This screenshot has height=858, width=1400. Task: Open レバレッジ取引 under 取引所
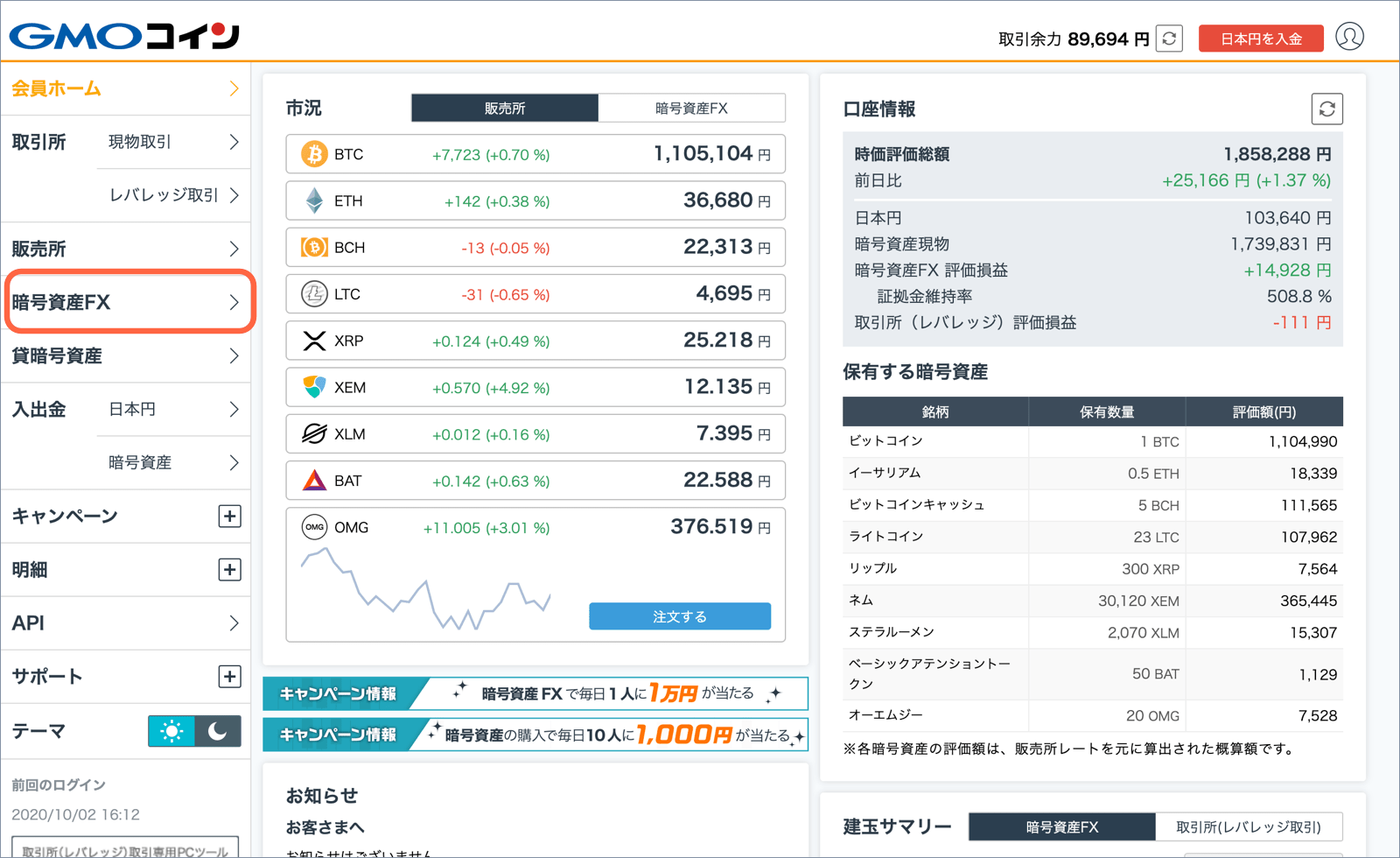173,195
